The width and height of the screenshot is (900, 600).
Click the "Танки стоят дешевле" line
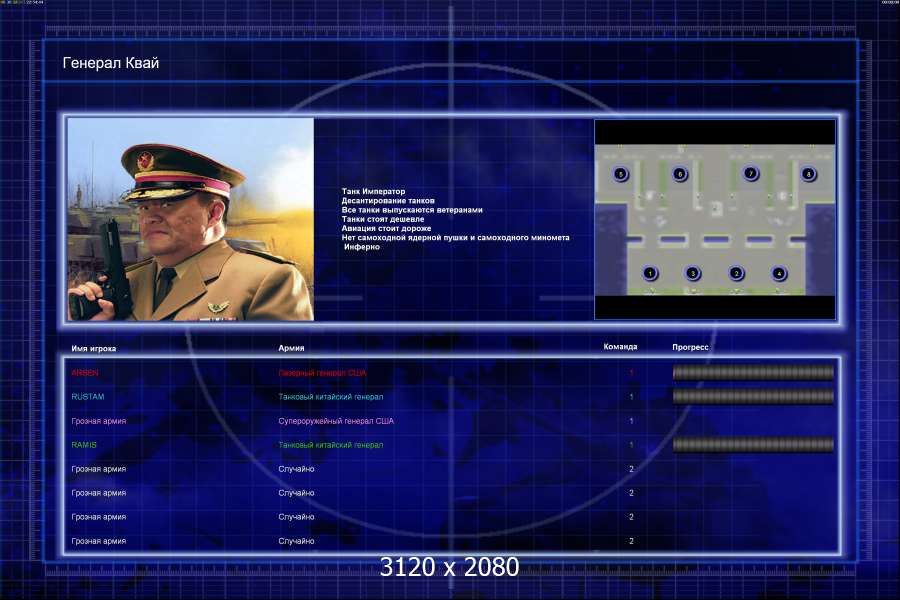click(383, 219)
